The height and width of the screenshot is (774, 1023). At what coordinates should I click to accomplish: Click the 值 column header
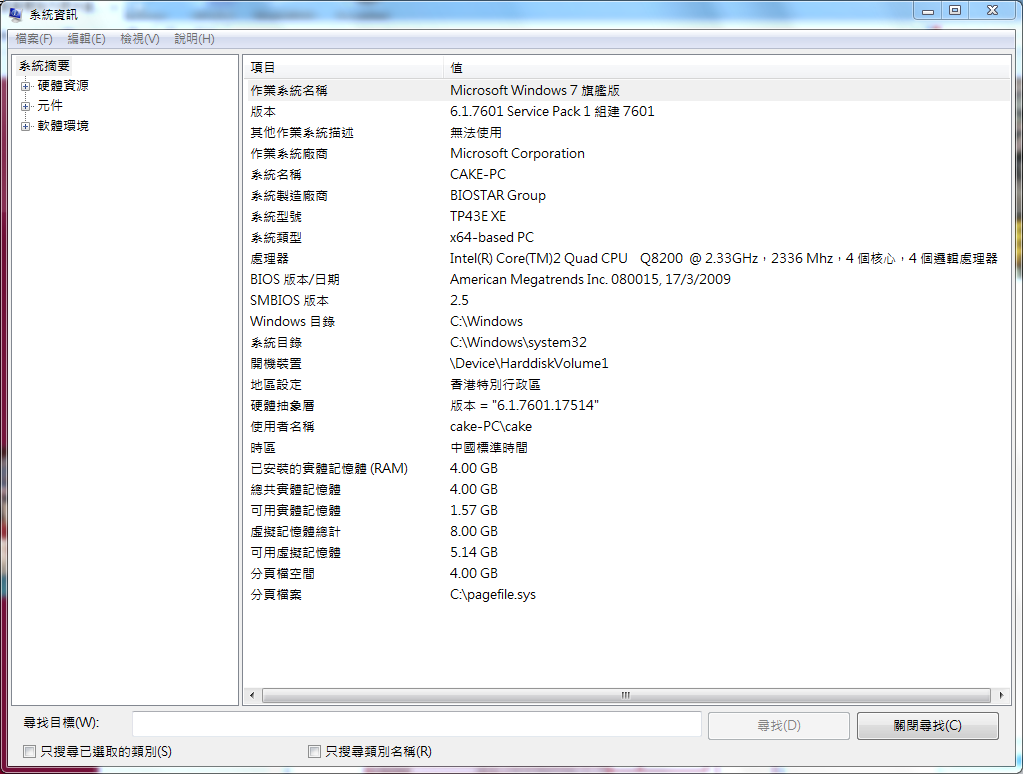click(x=727, y=68)
